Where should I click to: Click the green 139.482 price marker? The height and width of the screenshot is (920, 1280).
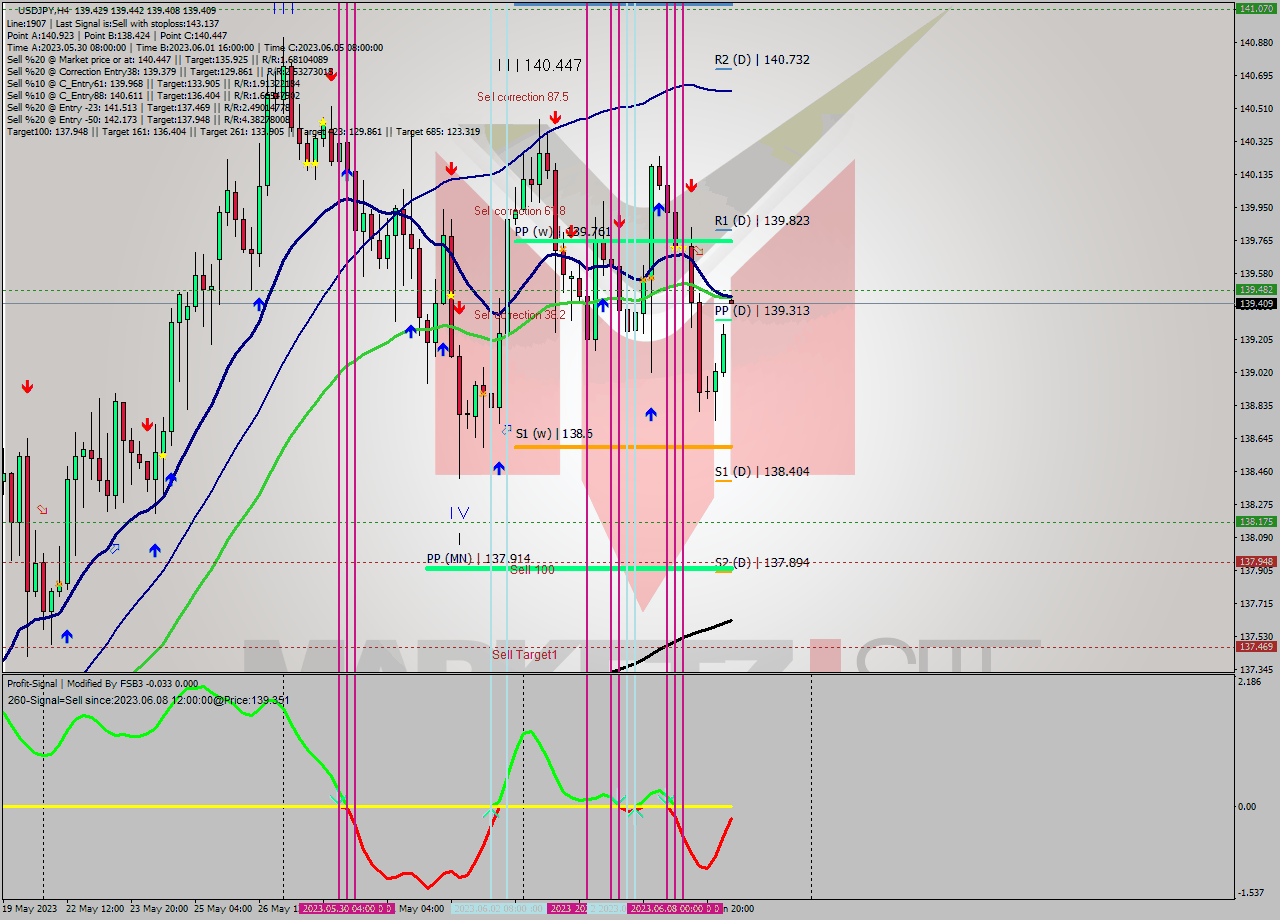tap(1254, 289)
